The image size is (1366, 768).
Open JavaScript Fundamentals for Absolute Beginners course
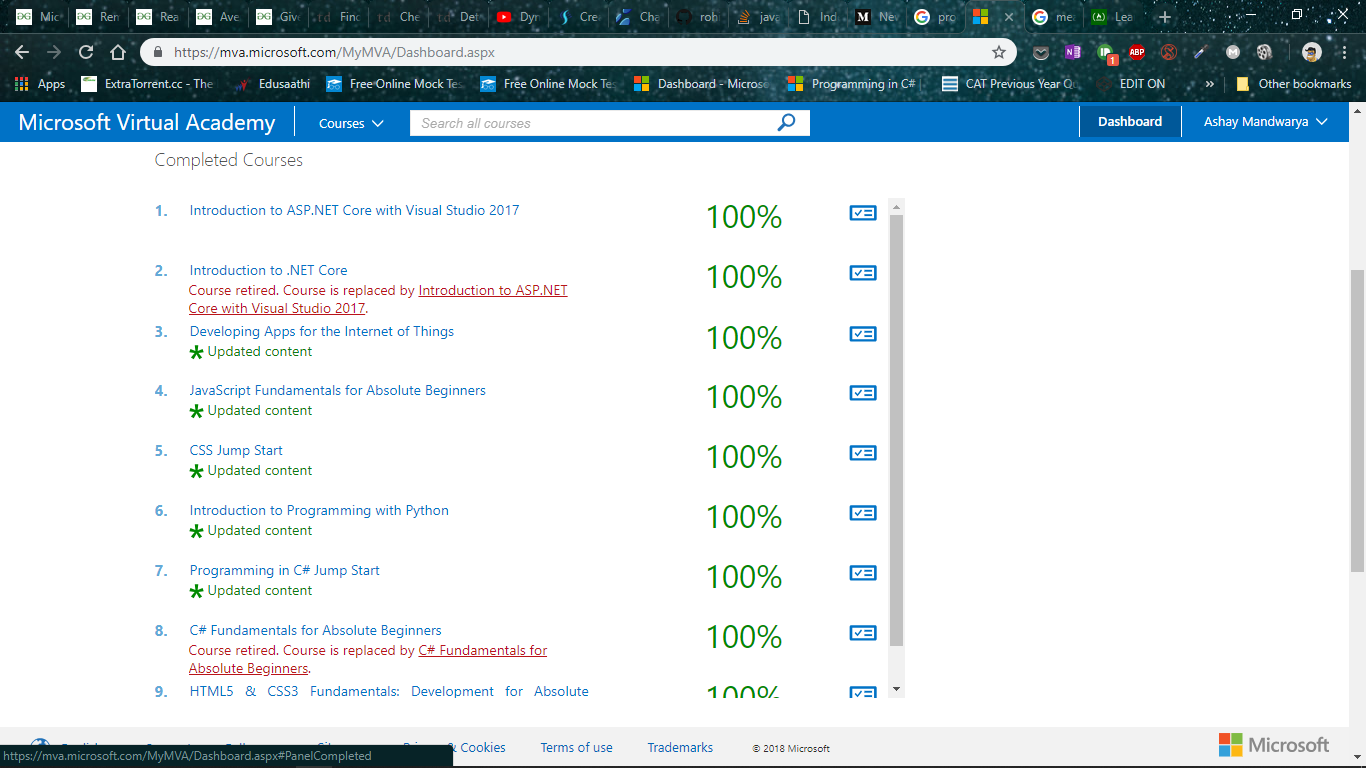[x=338, y=390]
